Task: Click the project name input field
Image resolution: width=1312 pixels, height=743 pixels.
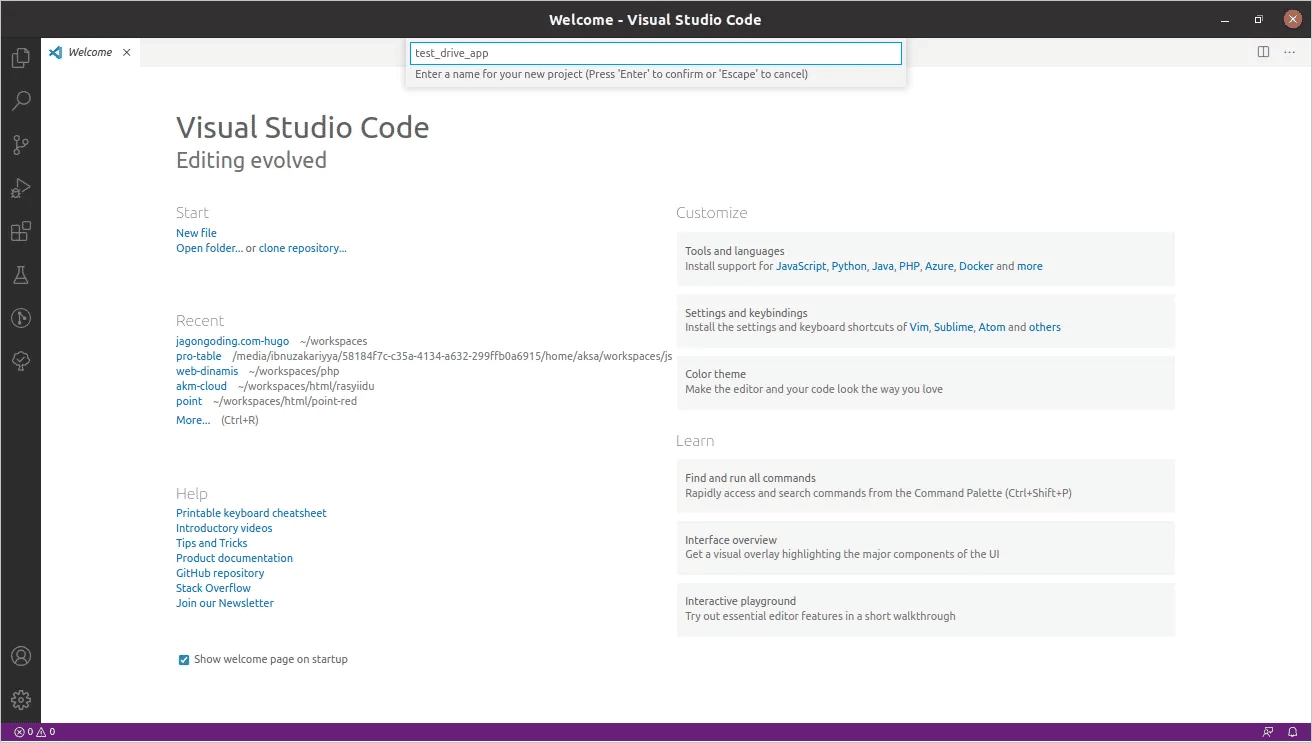Action: (656, 53)
